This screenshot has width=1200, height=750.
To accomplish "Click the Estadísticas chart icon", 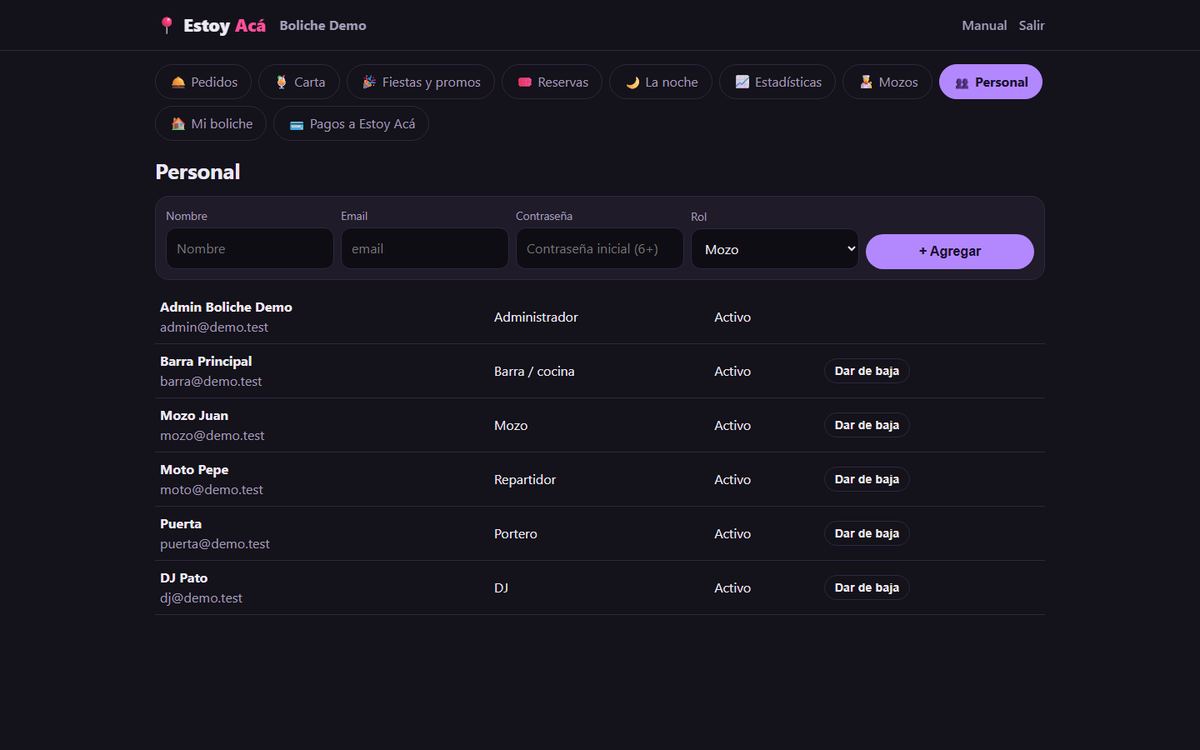I will pyautogui.click(x=742, y=82).
